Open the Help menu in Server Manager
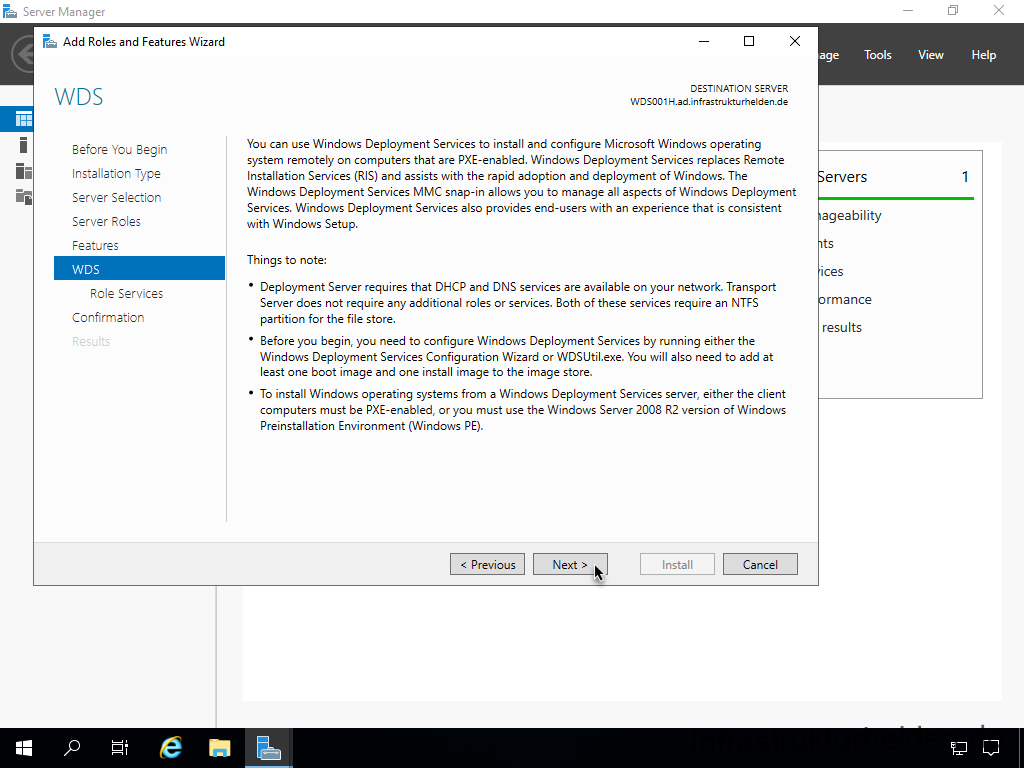This screenshot has width=1024, height=768. [x=984, y=55]
